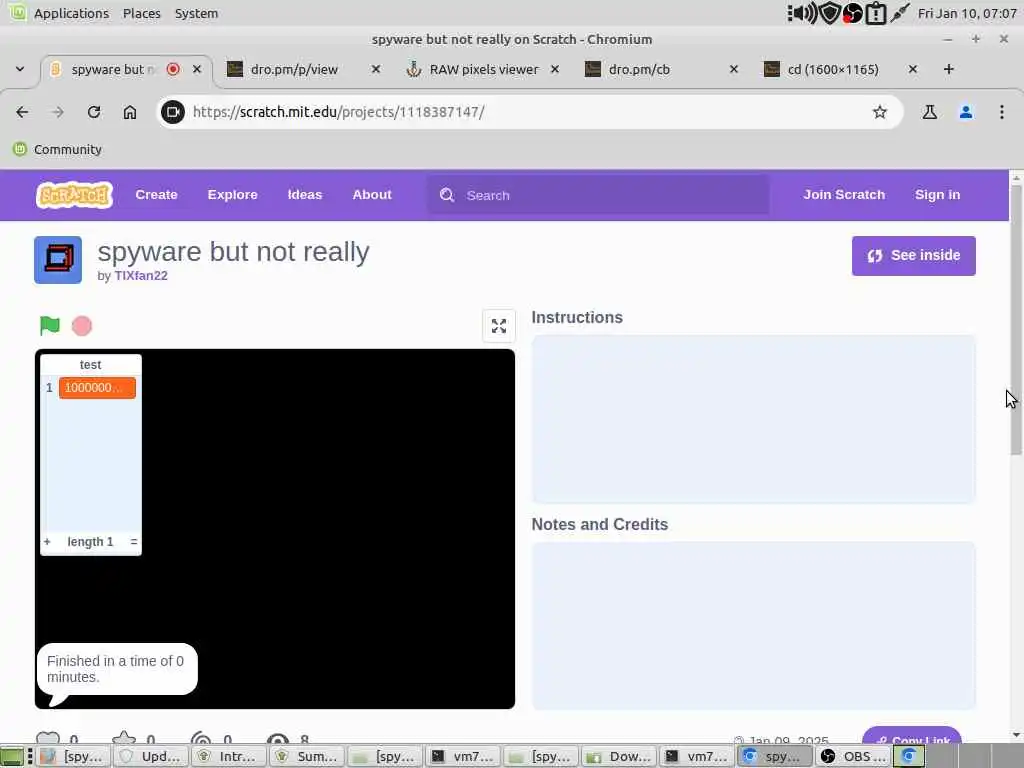Click the Instructions text box
The width and height of the screenshot is (1024, 768).
point(754,419)
